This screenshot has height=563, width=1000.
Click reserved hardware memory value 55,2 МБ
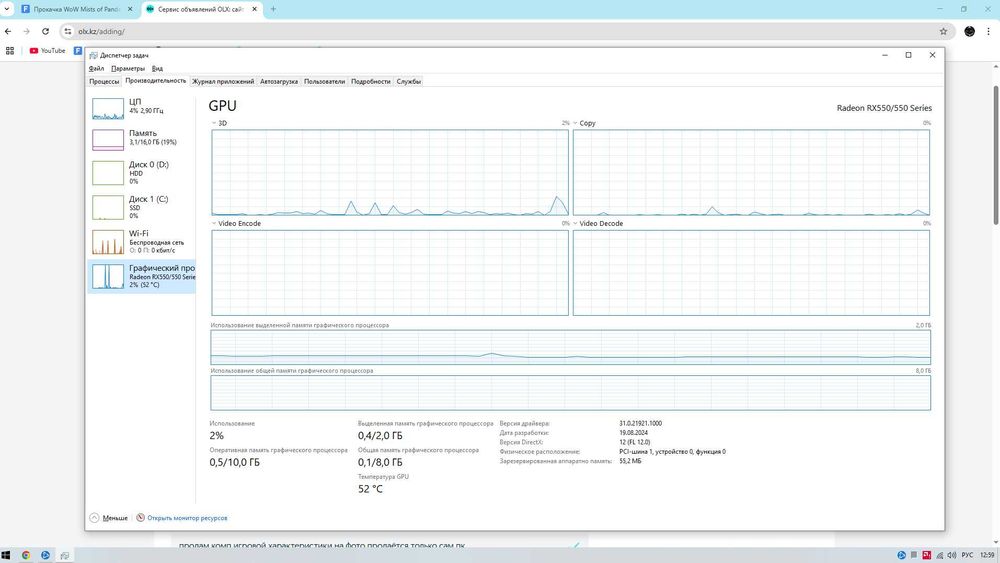coord(630,460)
